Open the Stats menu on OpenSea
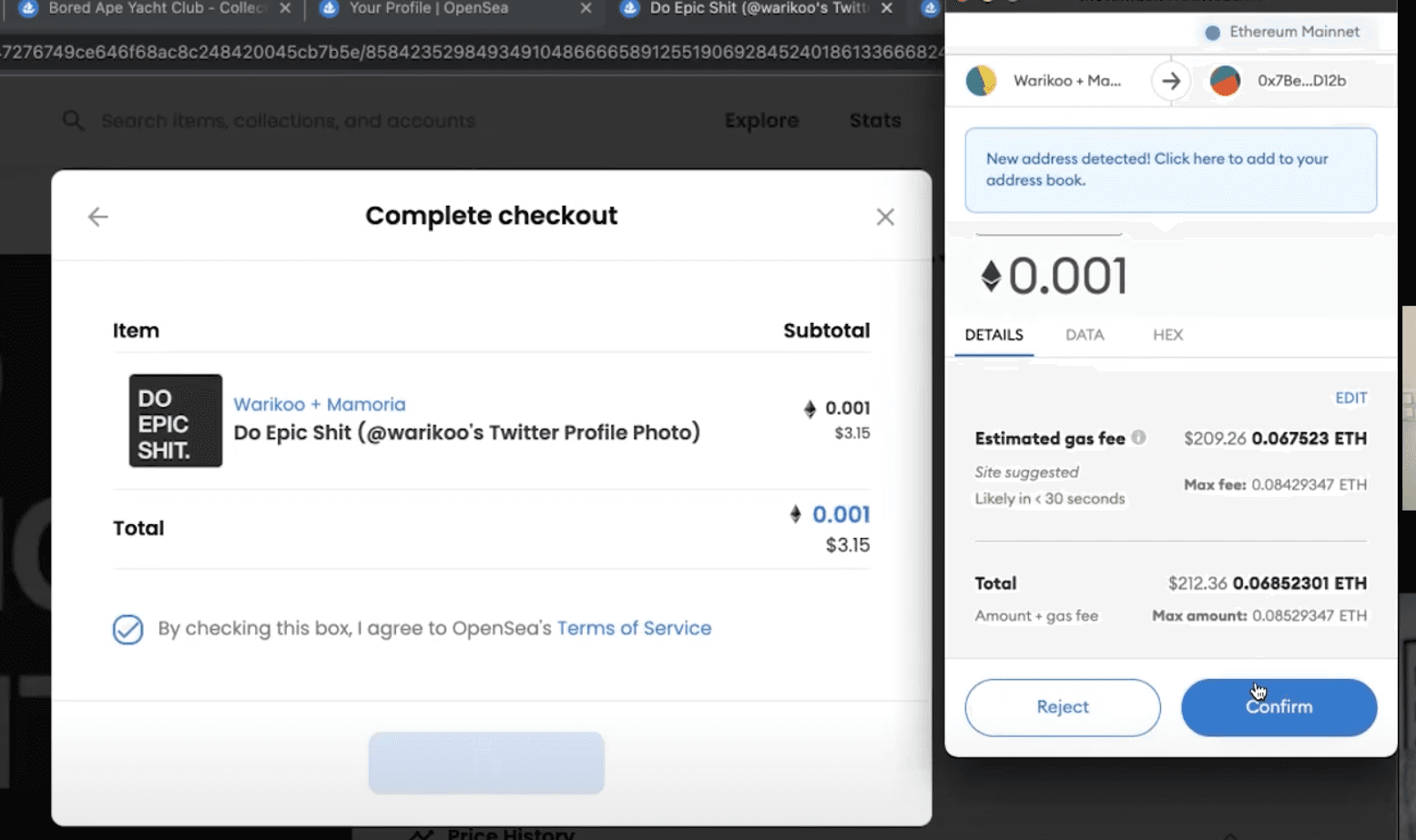The width and height of the screenshot is (1416, 840). pos(875,120)
